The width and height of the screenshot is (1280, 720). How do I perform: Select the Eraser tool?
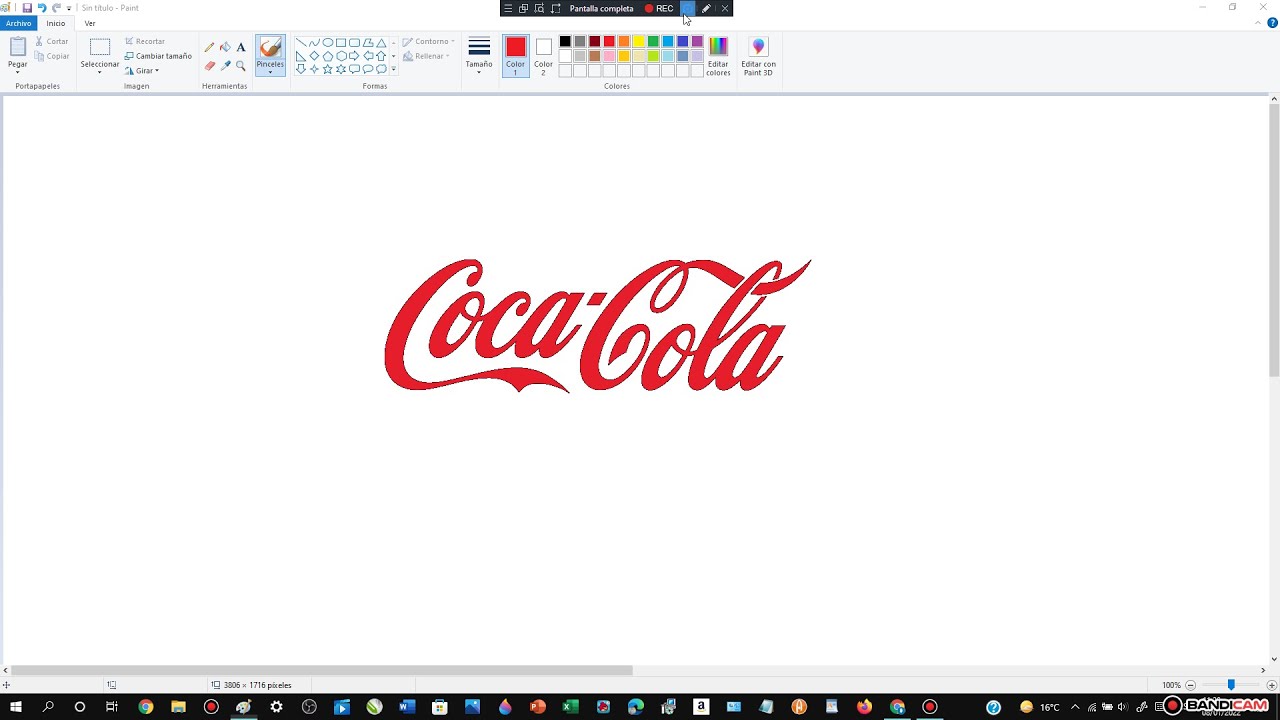pos(210,66)
